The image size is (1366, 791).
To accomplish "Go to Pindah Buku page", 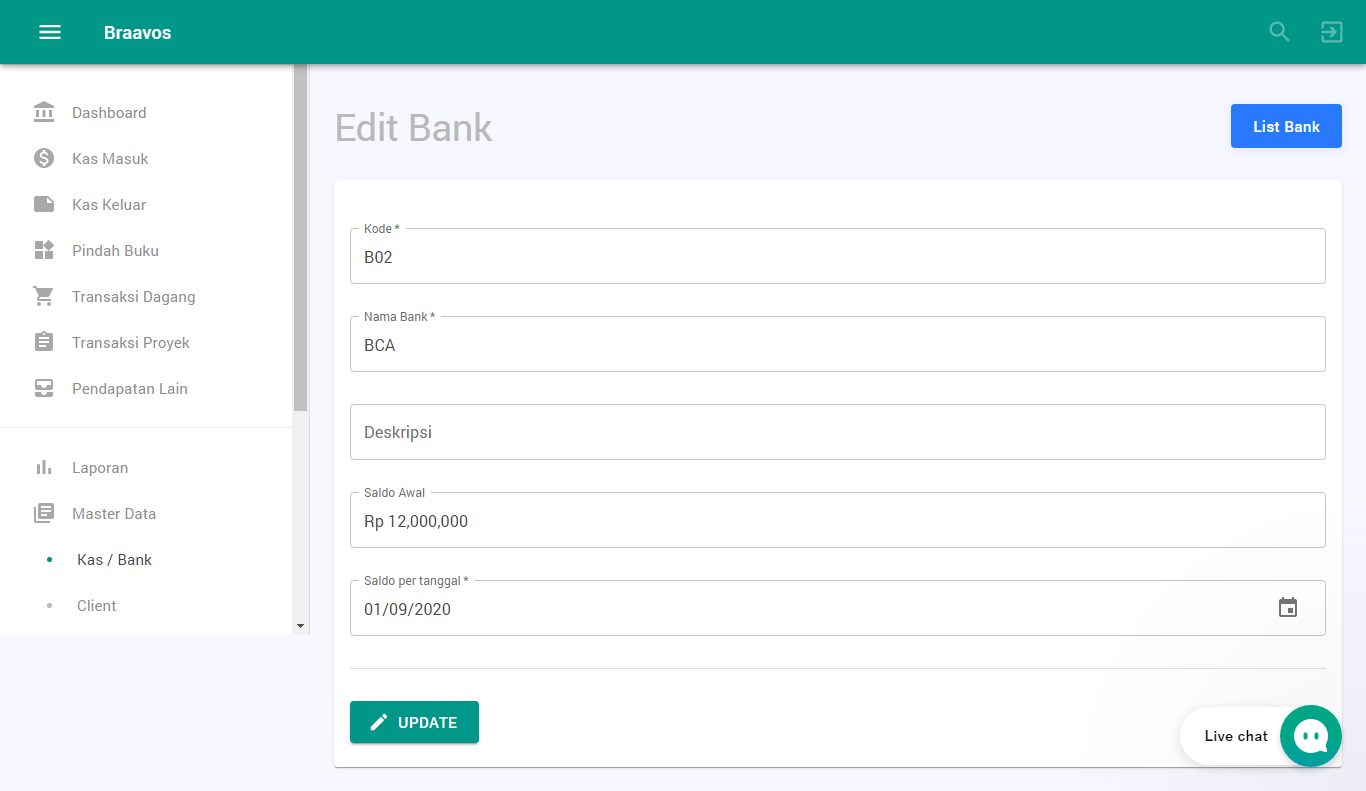I will tap(115, 251).
